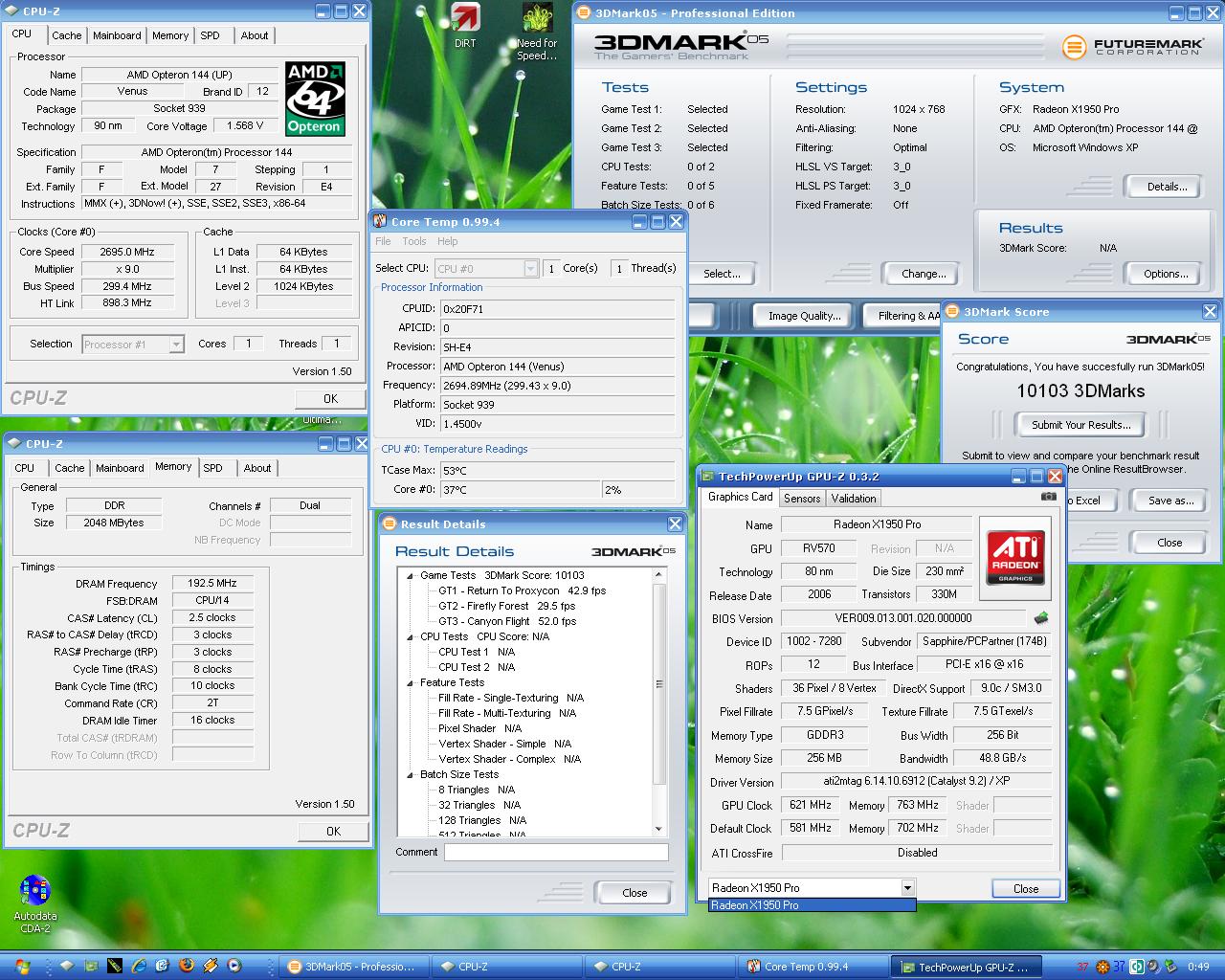The image size is (1225, 980).
Task: Launch Windows Media Player from quick launch
Action: click(x=234, y=966)
